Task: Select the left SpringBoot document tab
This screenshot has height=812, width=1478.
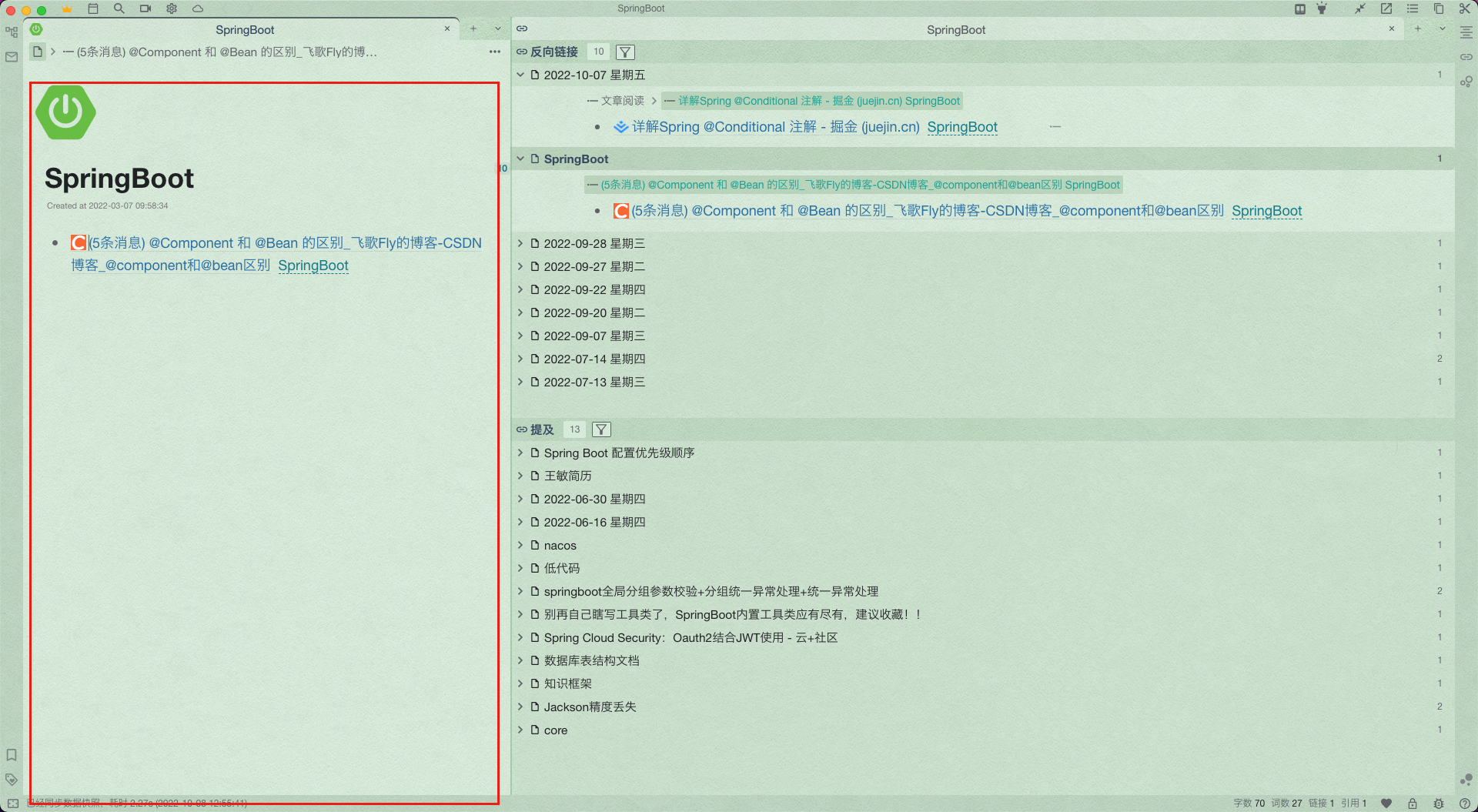Action: coord(245,29)
